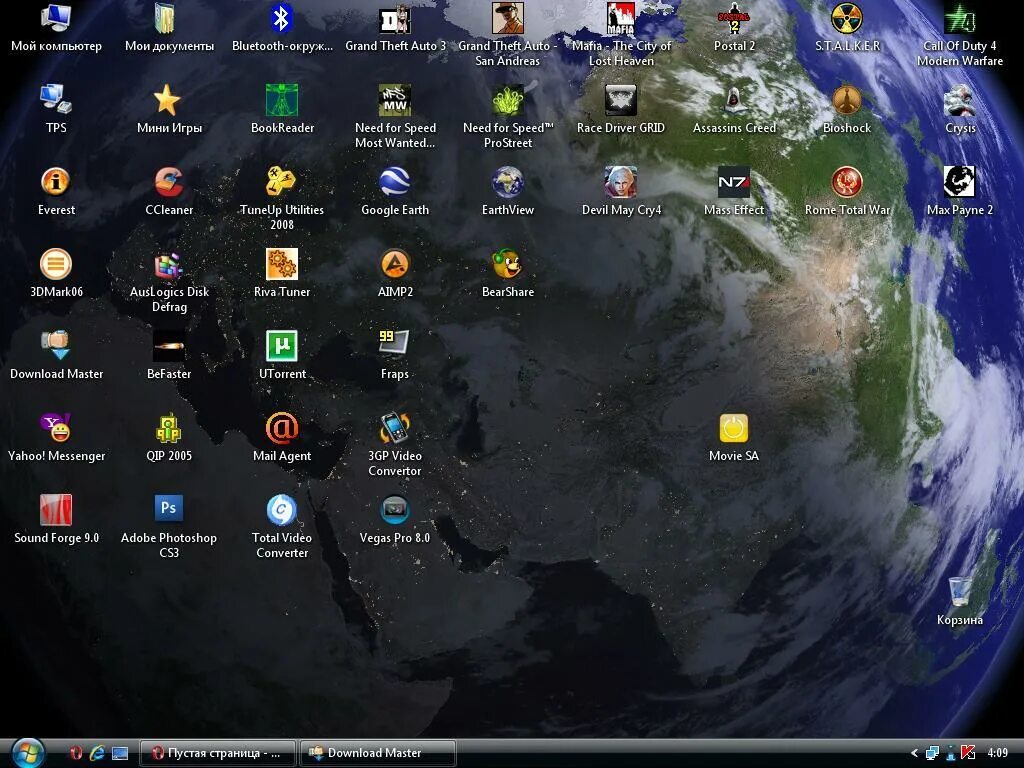Select the Riva Tuner icon

click(282, 264)
